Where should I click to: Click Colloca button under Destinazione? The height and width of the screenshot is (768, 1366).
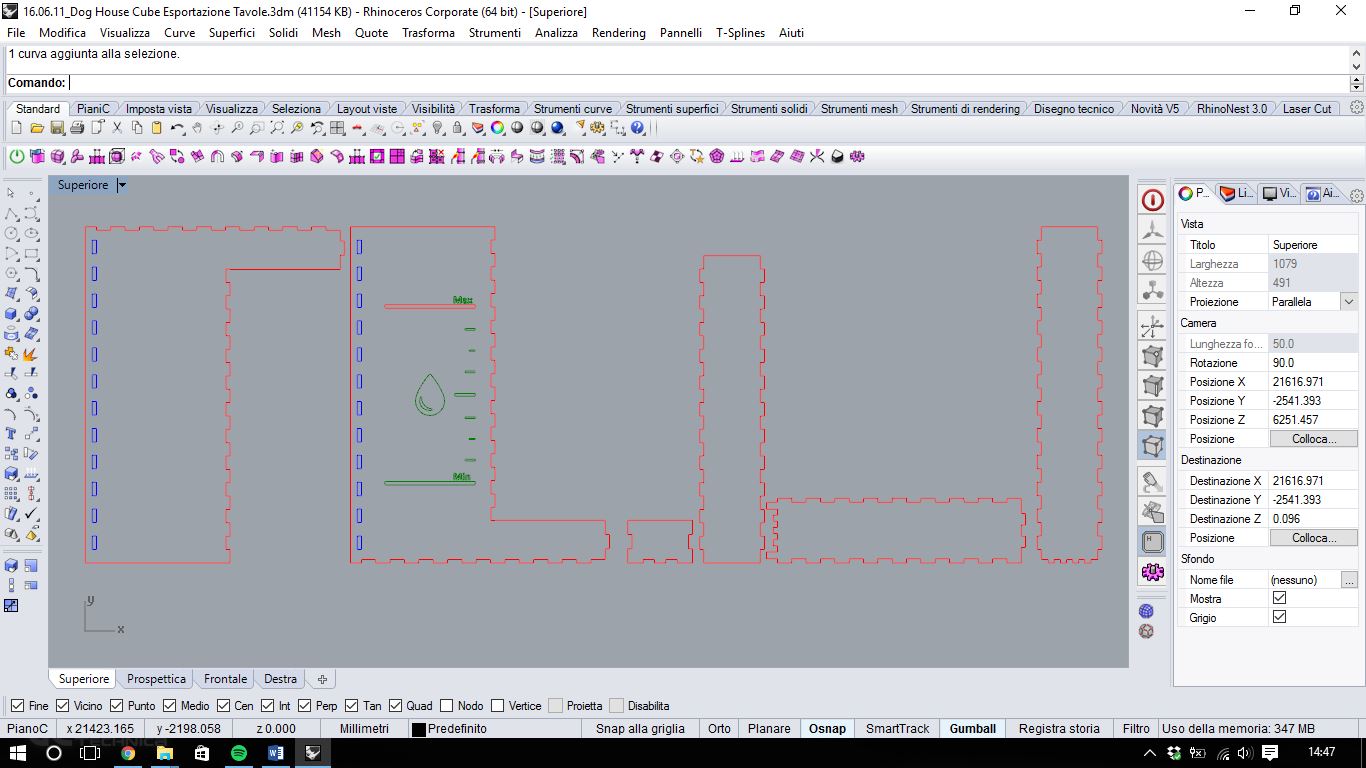1314,538
